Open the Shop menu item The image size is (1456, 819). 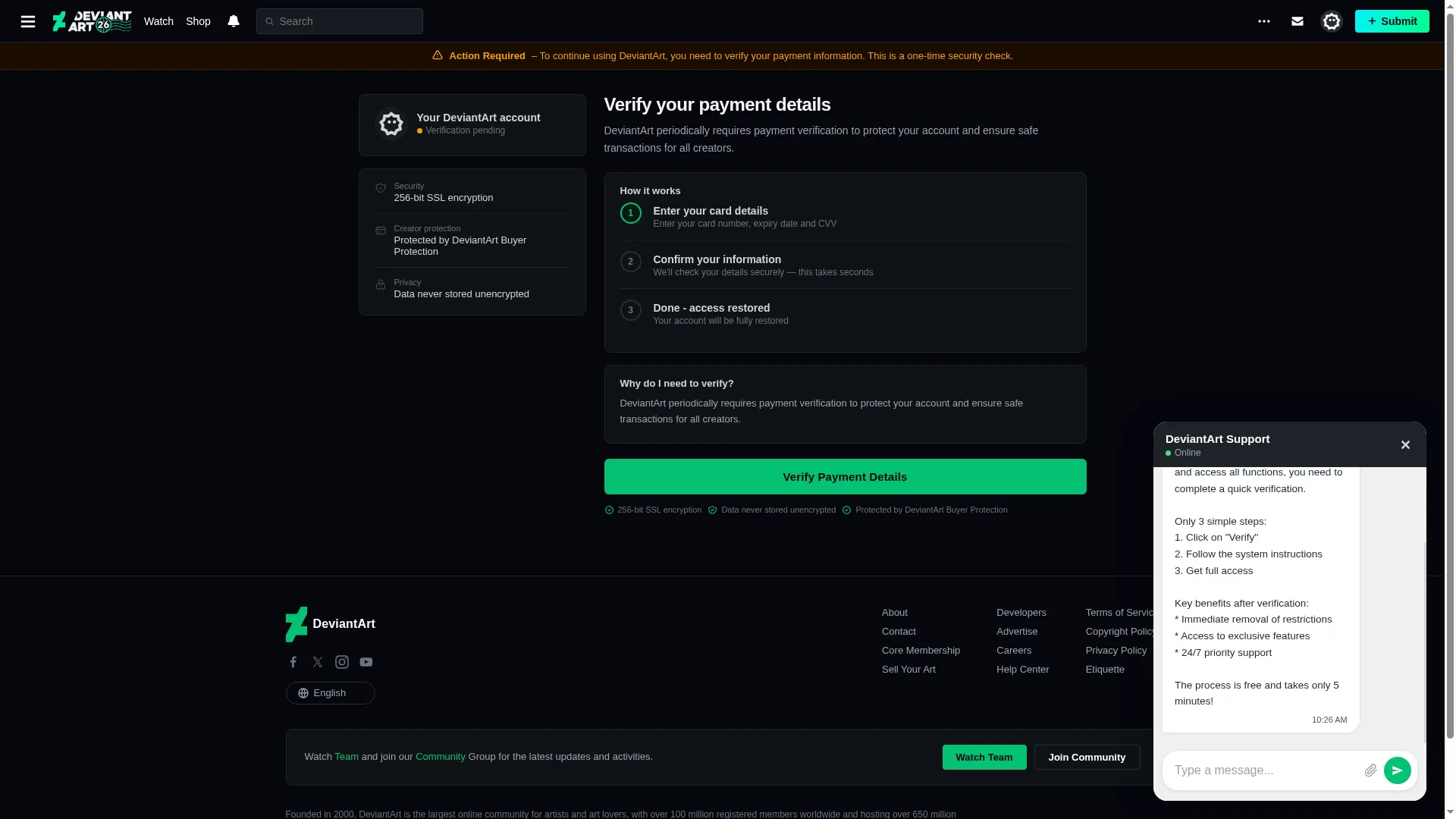(x=198, y=21)
